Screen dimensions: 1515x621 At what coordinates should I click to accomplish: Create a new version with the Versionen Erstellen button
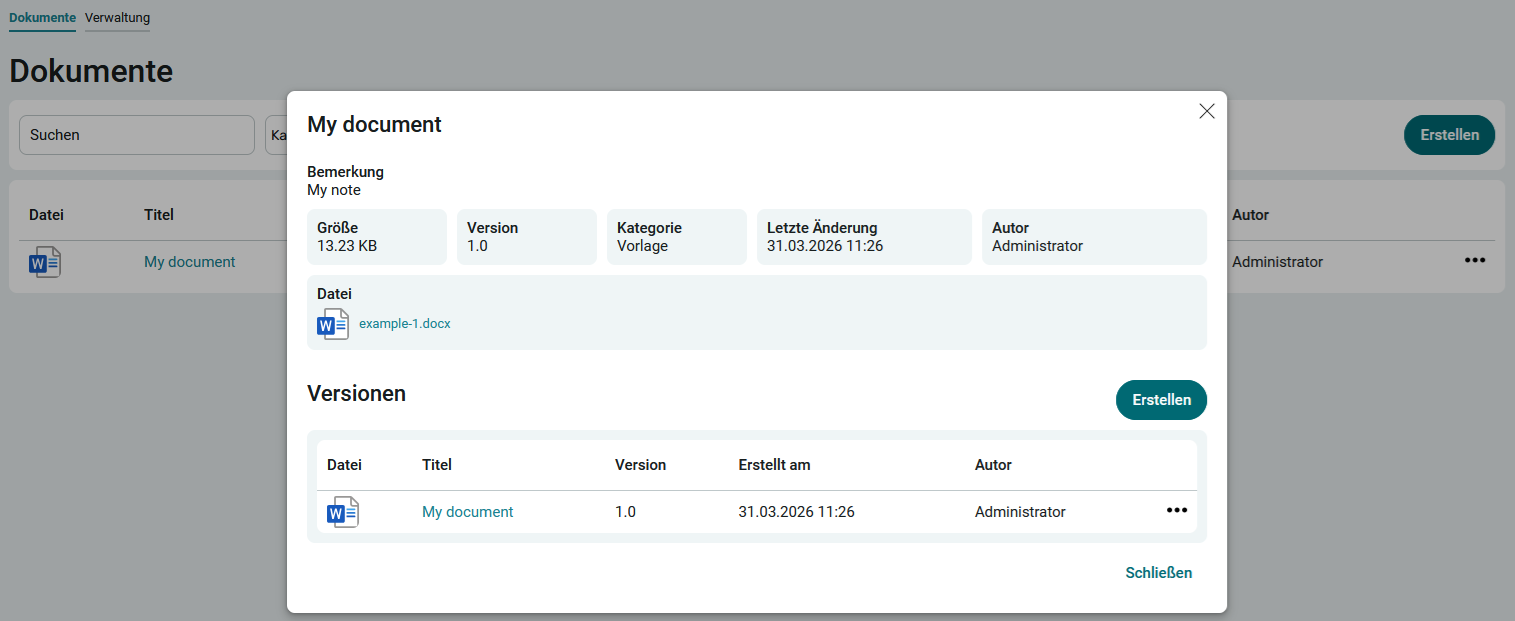tap(1160, 400)
